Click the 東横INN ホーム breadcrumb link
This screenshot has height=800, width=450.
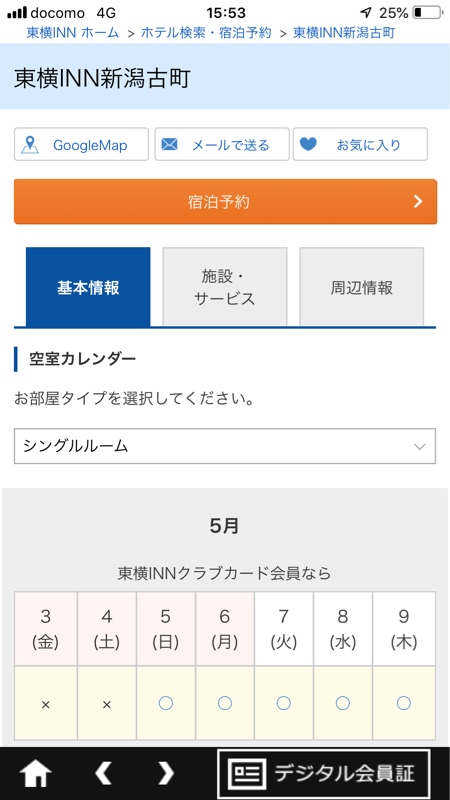point(72,33)
